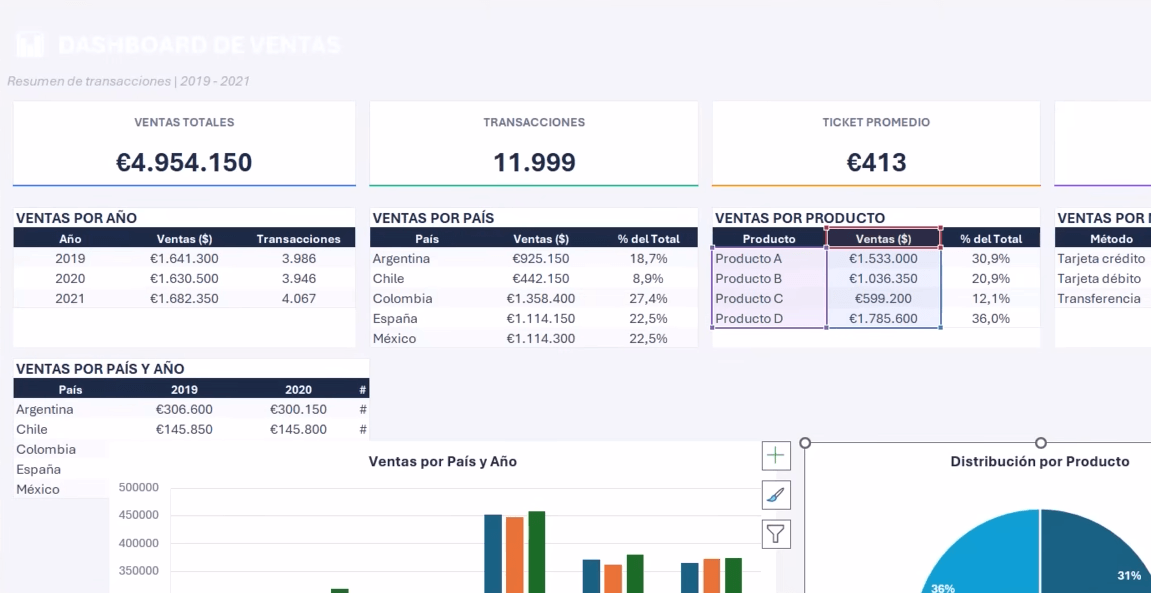Grab the pie chart's top-left corner handle
Screen dimensions: 1151x593
(805, 443)
